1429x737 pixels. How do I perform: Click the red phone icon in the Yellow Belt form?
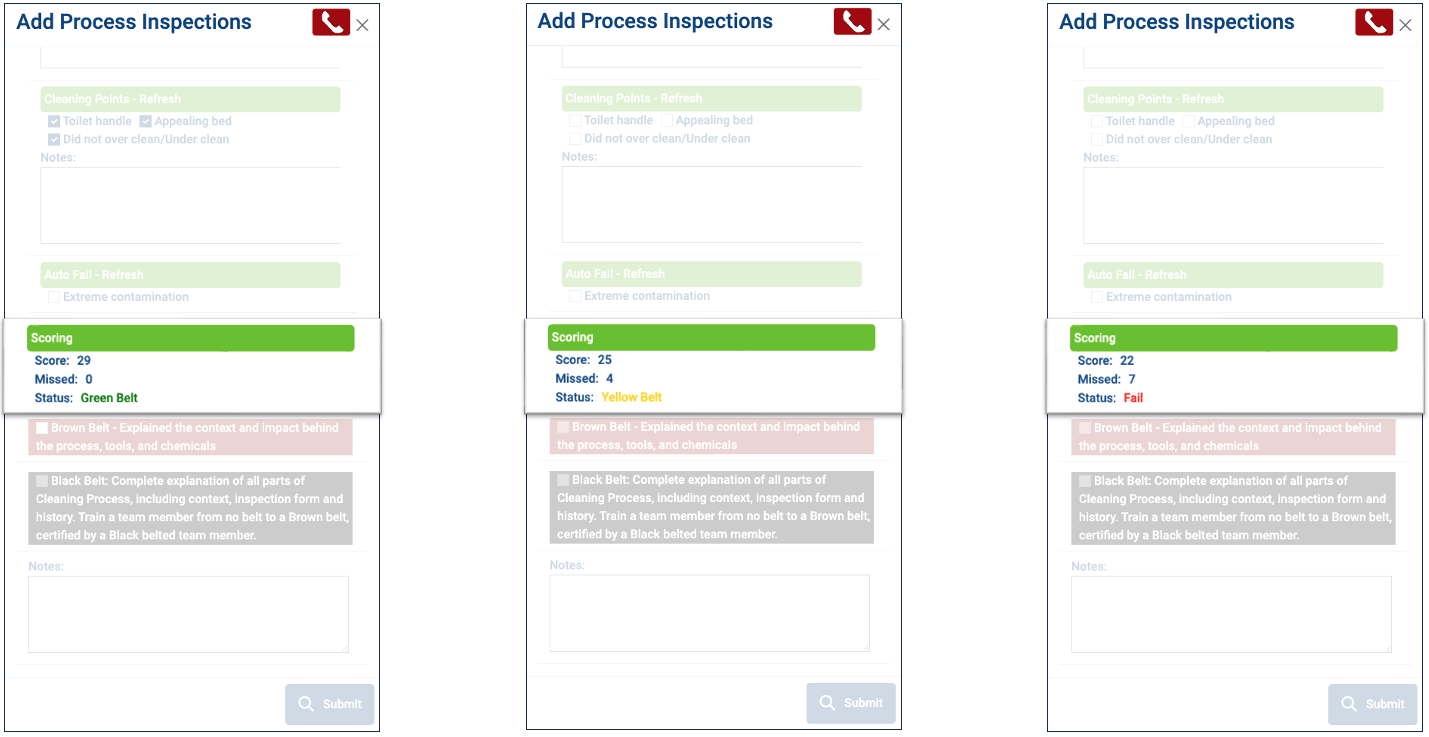point(852,22)
